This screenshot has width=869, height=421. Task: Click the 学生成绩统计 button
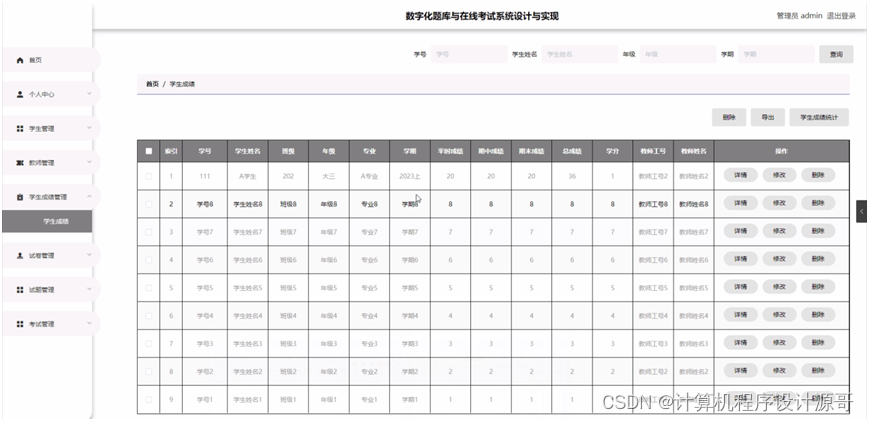tap(819, 117)
